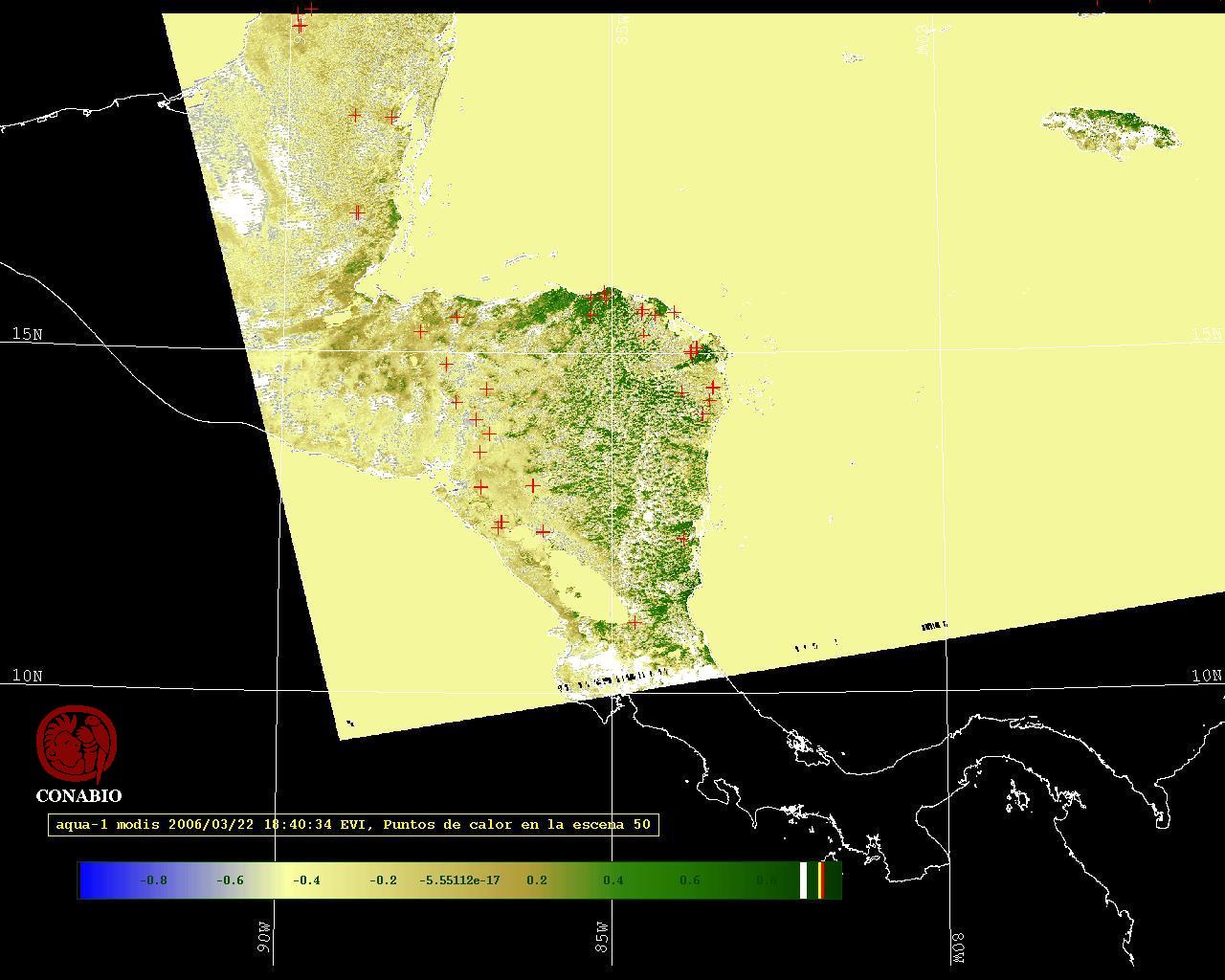This screenshot has width=1225, height=980.
Task: Select the 80W longitude label at the bottom
Action: coord(958,946)
